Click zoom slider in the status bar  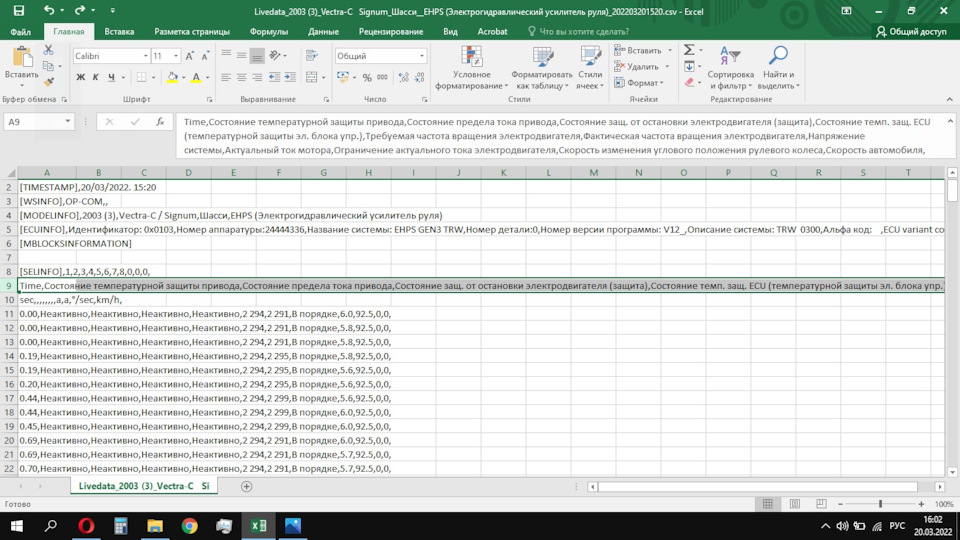click(880, 503)
